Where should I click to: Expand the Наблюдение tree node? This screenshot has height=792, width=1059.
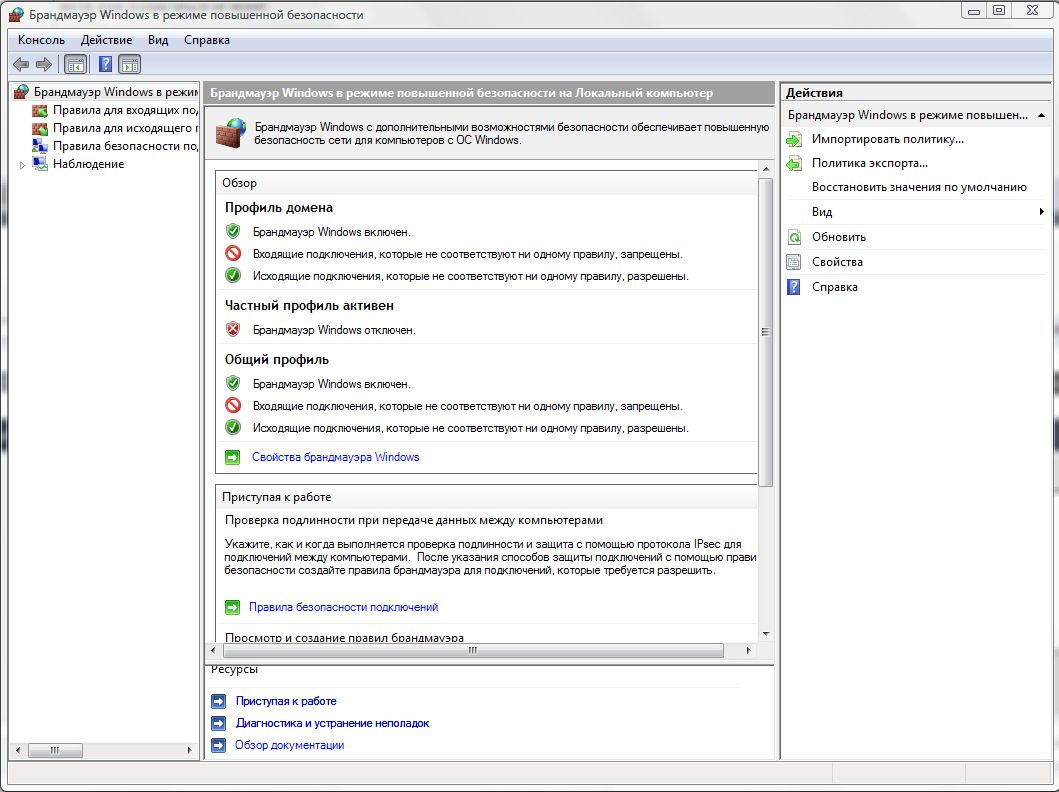[22, 165]
